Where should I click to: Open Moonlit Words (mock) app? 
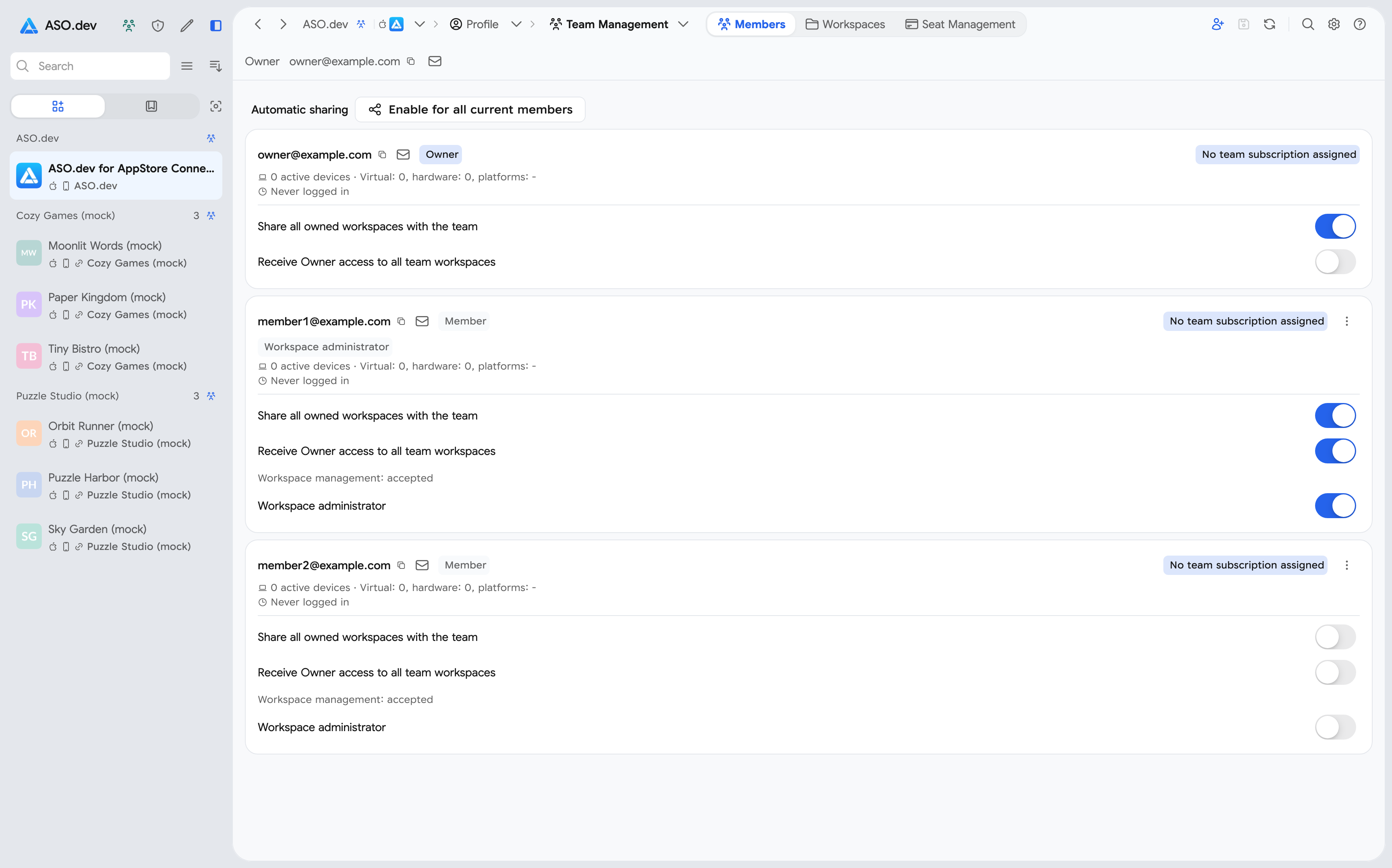pos(116,254)
